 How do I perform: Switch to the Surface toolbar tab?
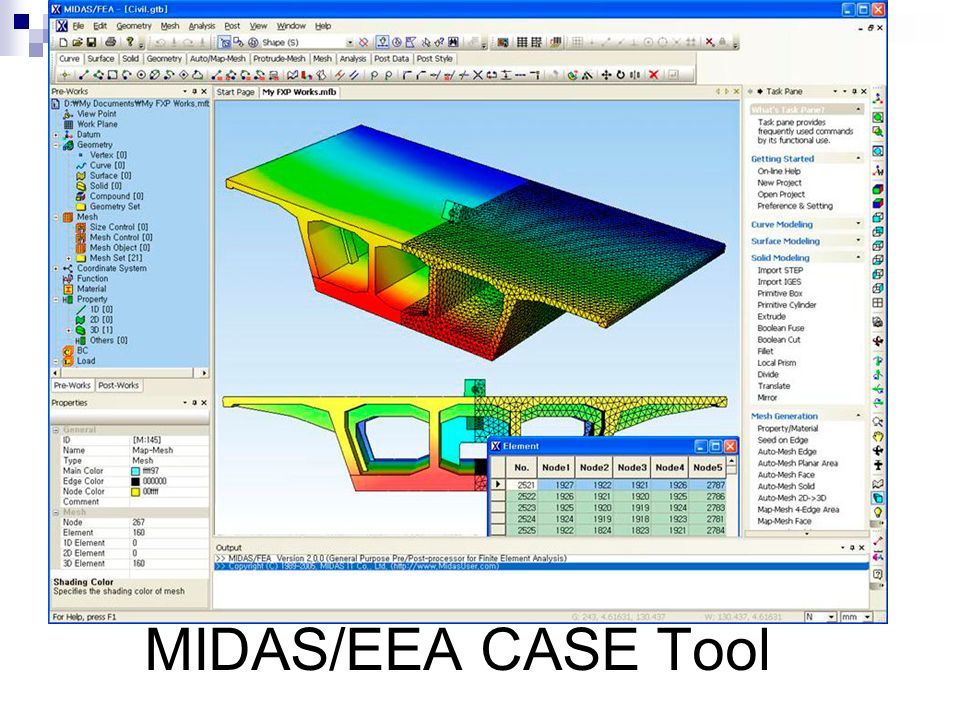pyautogui.click(x=100, y=59)
